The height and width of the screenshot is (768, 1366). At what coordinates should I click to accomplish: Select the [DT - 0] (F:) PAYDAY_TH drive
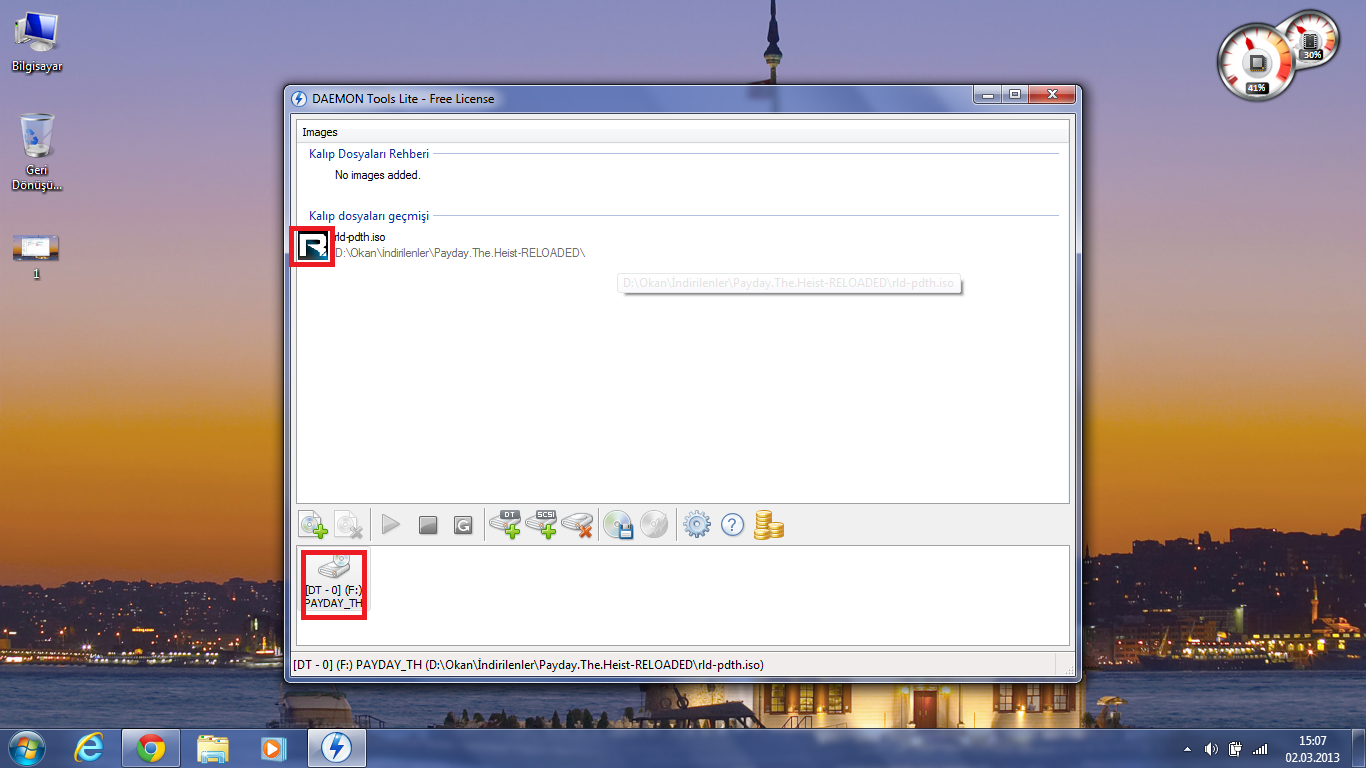(334, 583)
